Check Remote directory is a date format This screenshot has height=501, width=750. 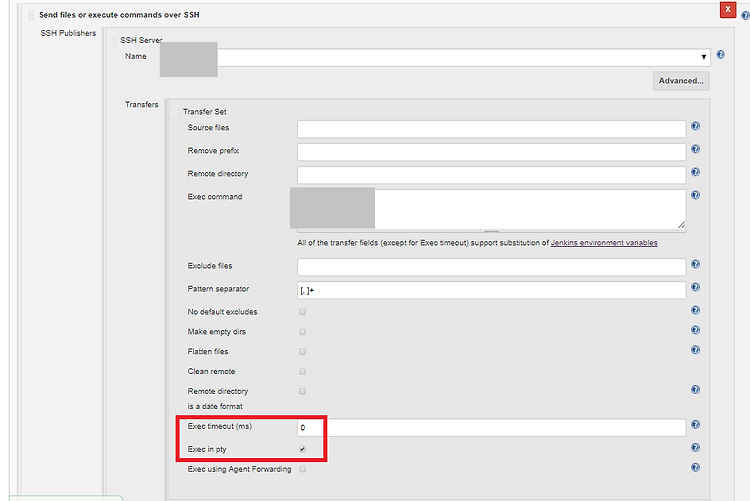302,391
